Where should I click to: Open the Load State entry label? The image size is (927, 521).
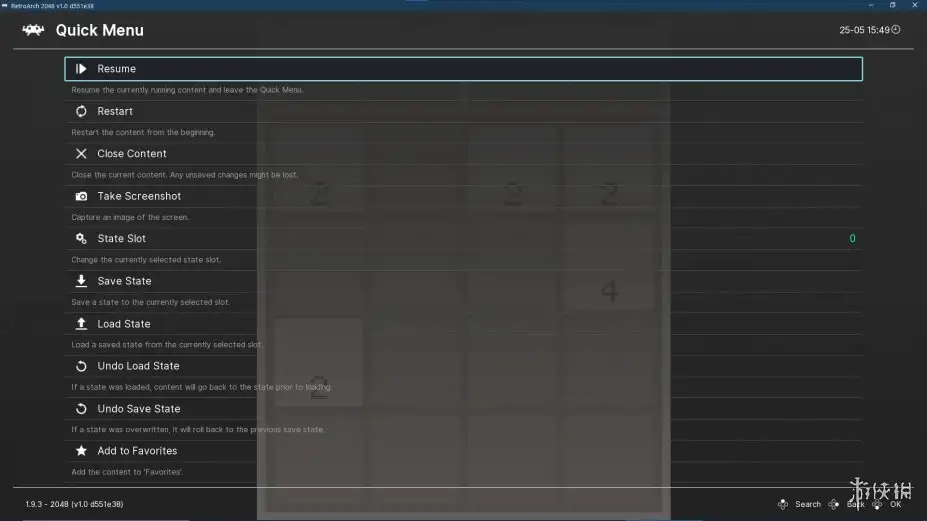click(x=124, y=323)
